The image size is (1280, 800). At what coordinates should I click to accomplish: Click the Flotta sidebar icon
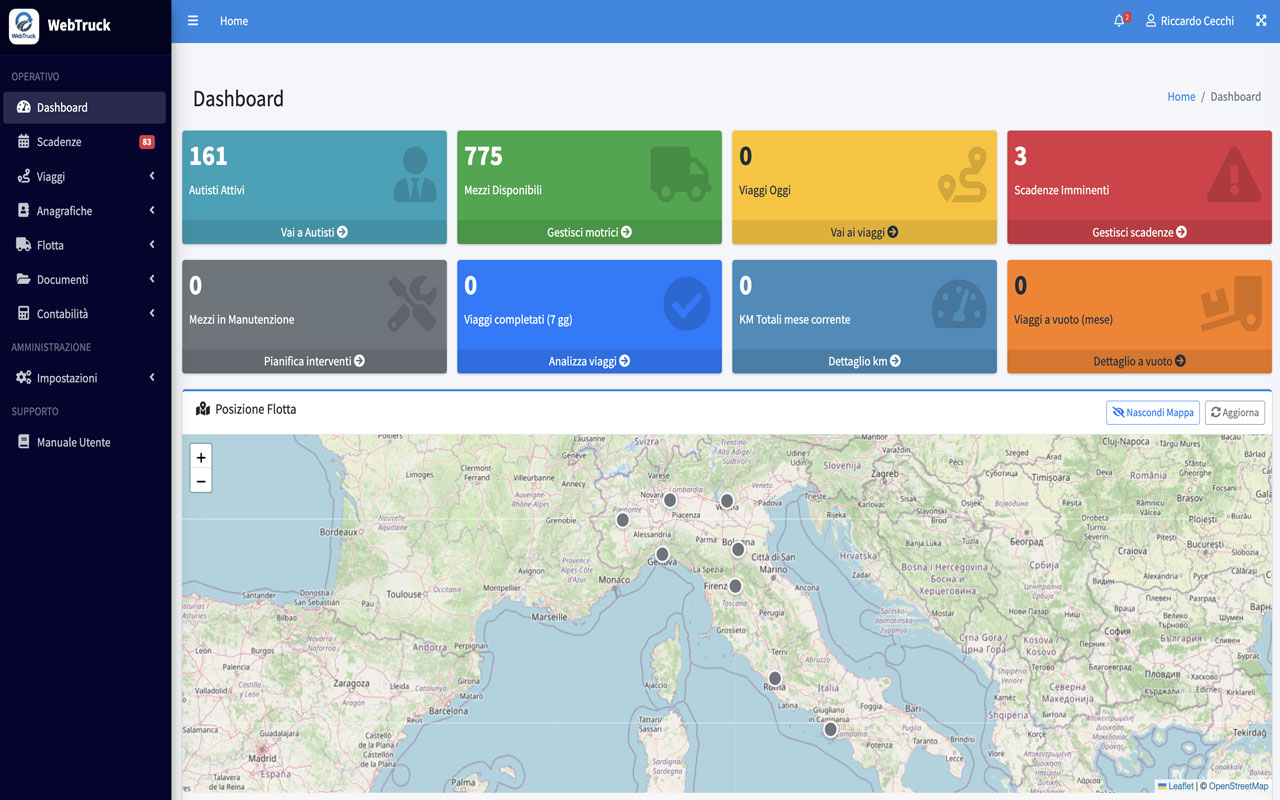23,244
